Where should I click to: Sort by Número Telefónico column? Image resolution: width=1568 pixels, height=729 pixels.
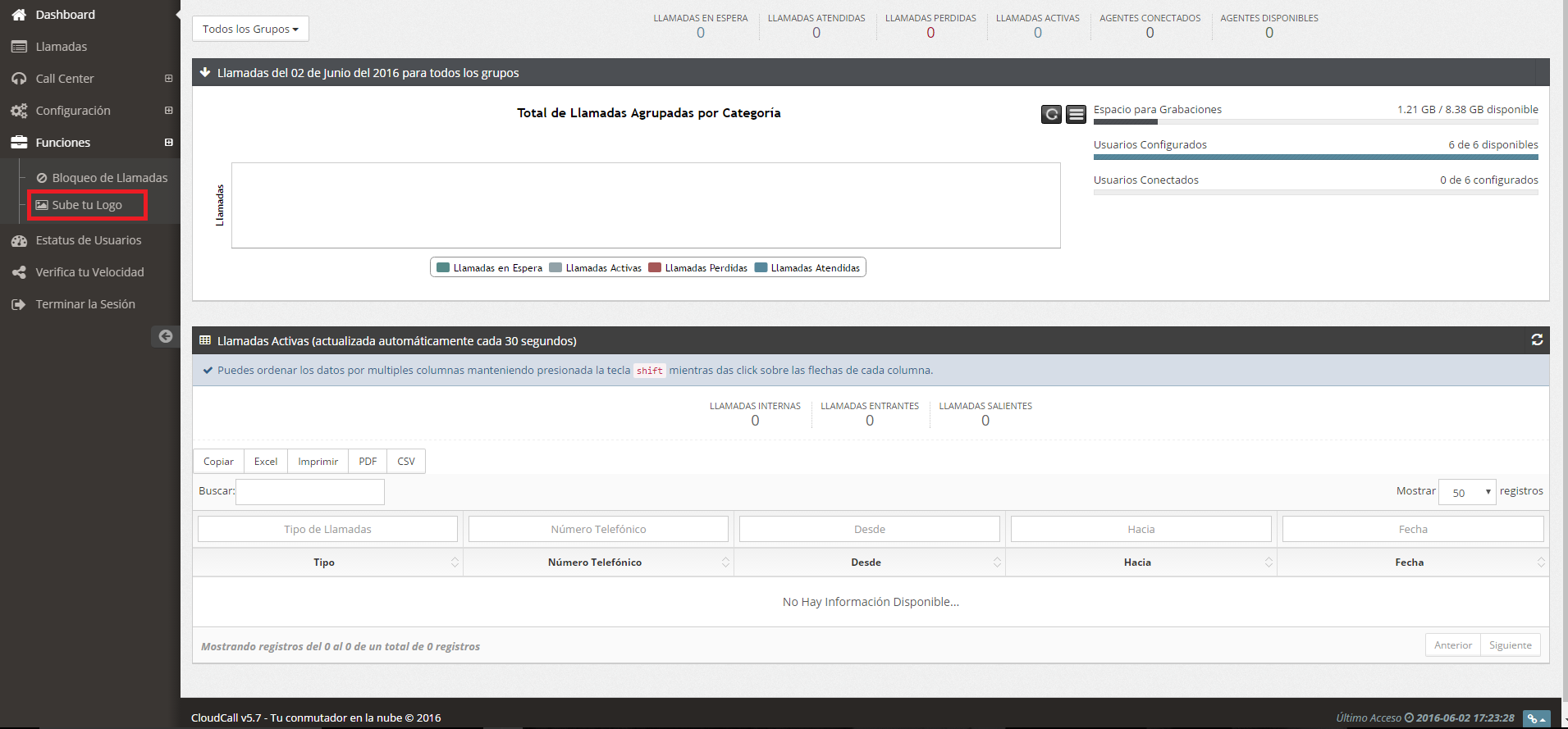click(x=599, y=563)
